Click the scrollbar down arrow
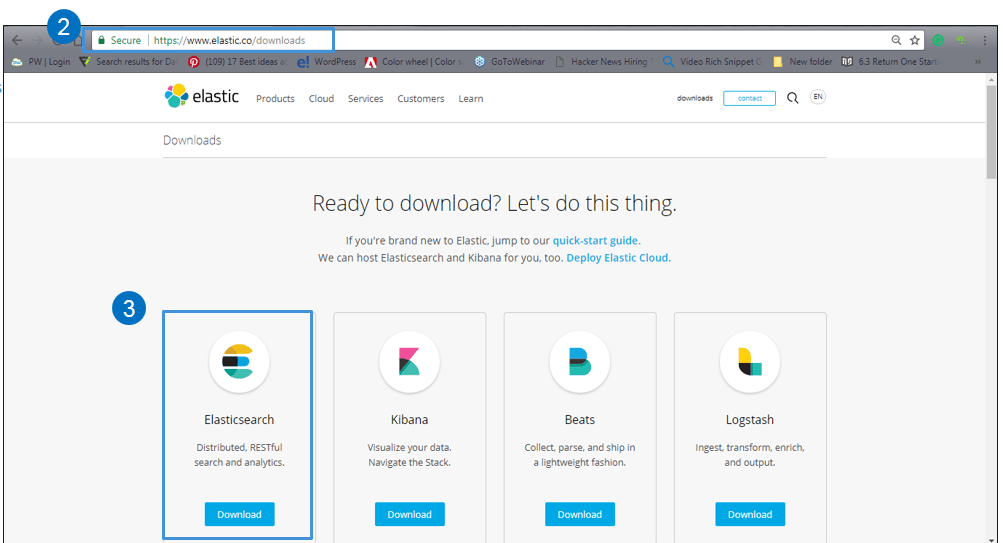Viewport: 1003px width, 543px height. pyautogui.click(x=991, y=539)
